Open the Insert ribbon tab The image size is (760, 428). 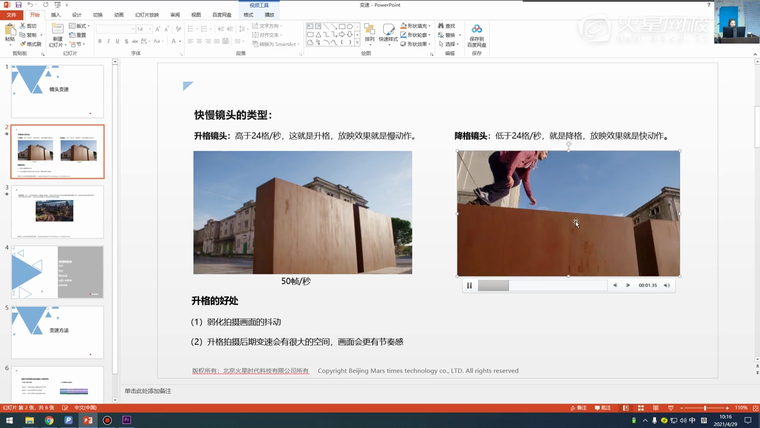(56, 15)
